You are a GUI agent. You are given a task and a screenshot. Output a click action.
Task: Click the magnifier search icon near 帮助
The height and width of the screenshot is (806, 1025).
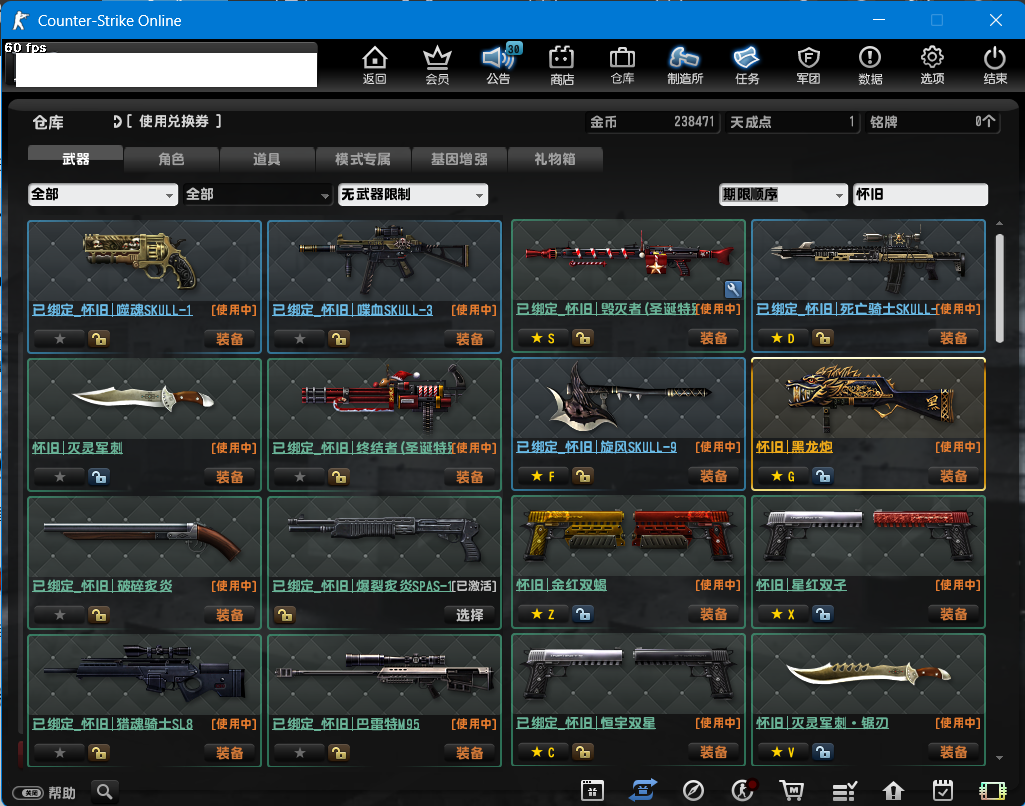point(105,792)
